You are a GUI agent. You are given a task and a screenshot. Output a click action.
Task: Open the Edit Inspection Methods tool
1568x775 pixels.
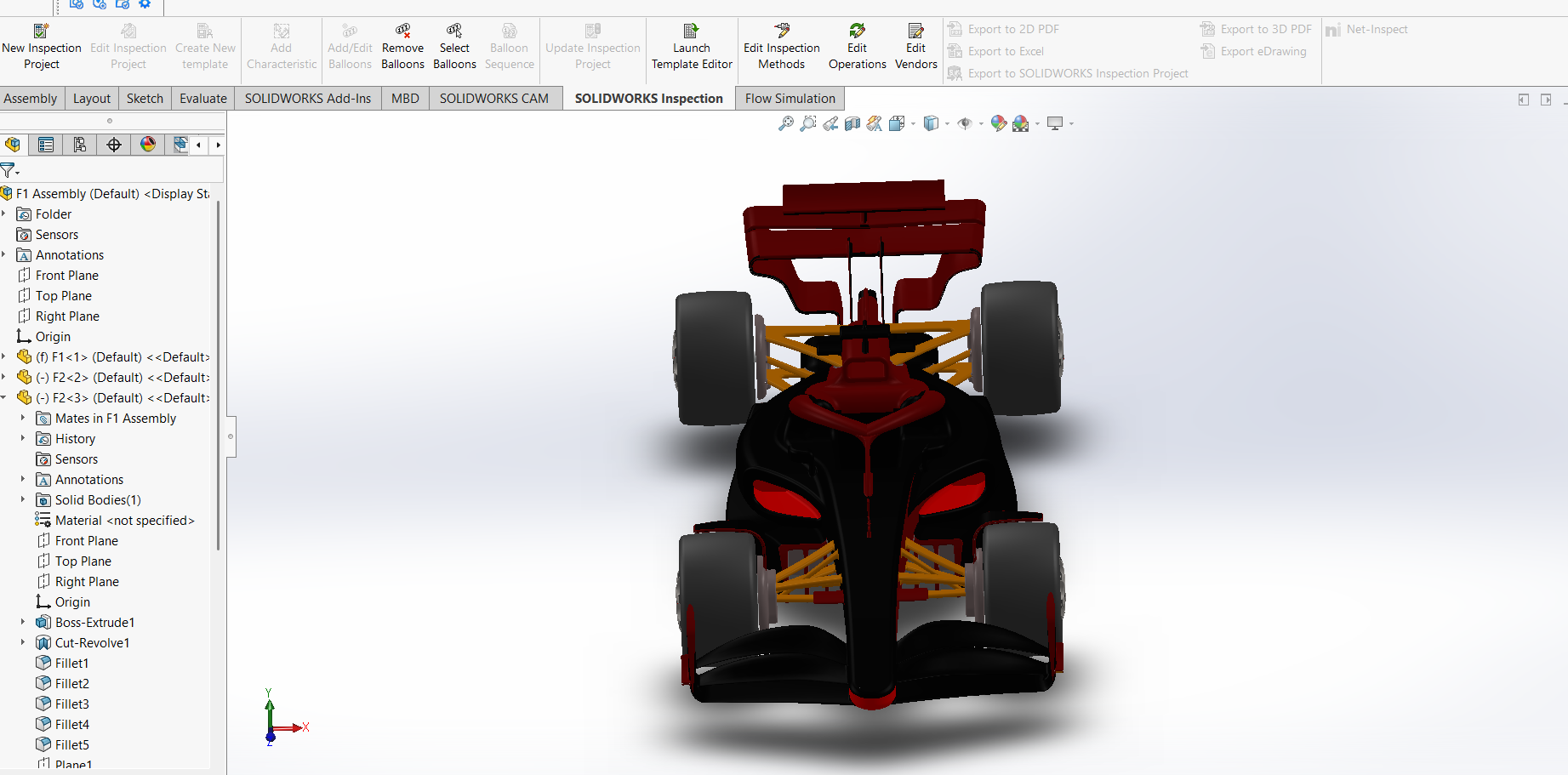780,47
